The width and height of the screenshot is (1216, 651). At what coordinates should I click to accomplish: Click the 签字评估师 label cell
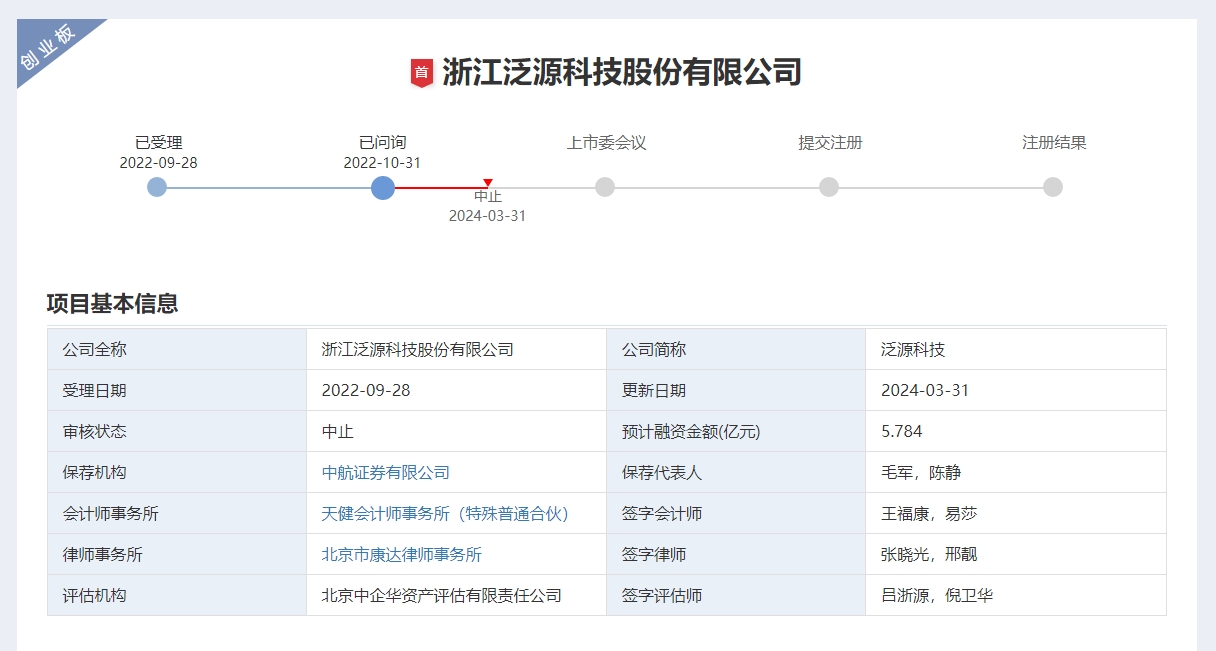[736, 596]
